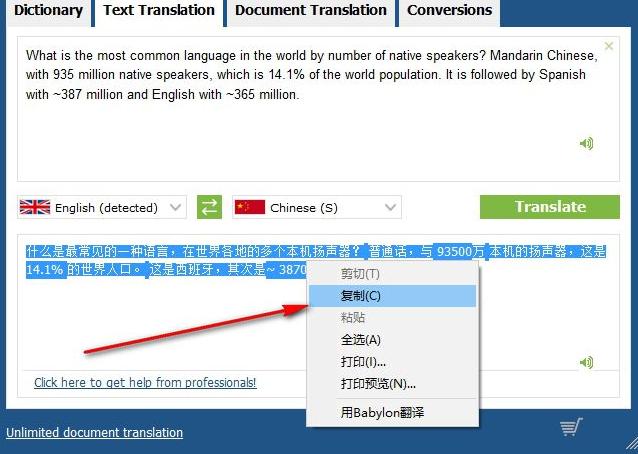Viewport: 638px width, 454px height.
Task: Play audio of the translated Chinese text
Action: (x=587, y=362)
